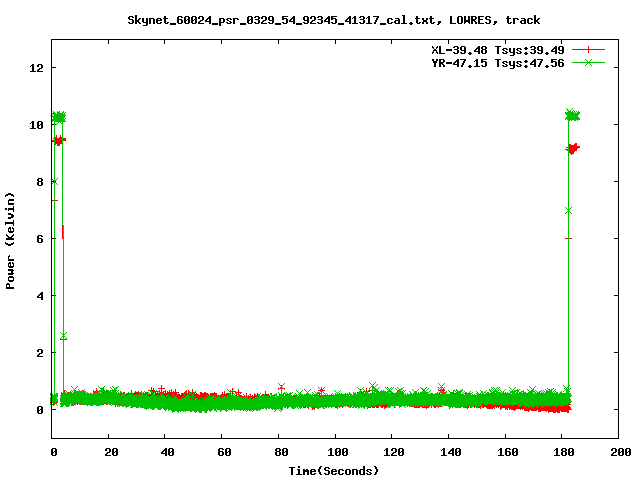The height and width of the screenshot is (480, 640).
Task: Click the x-axis tick label 100
Action: coord(338,452)
